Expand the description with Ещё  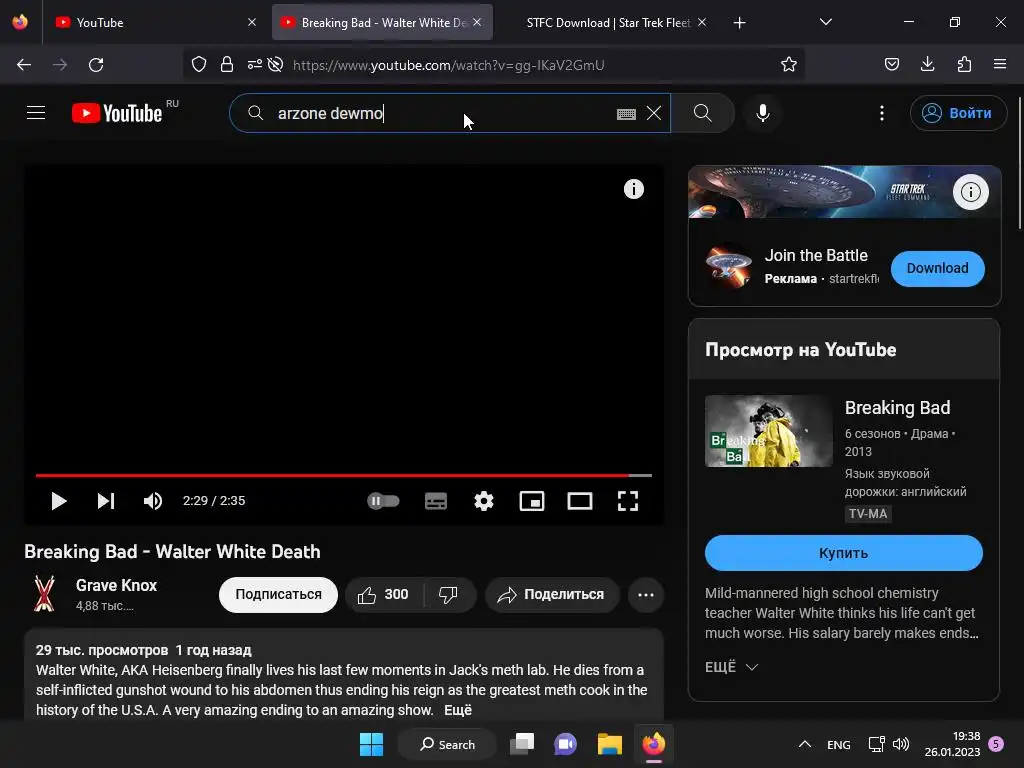point(458,710)
